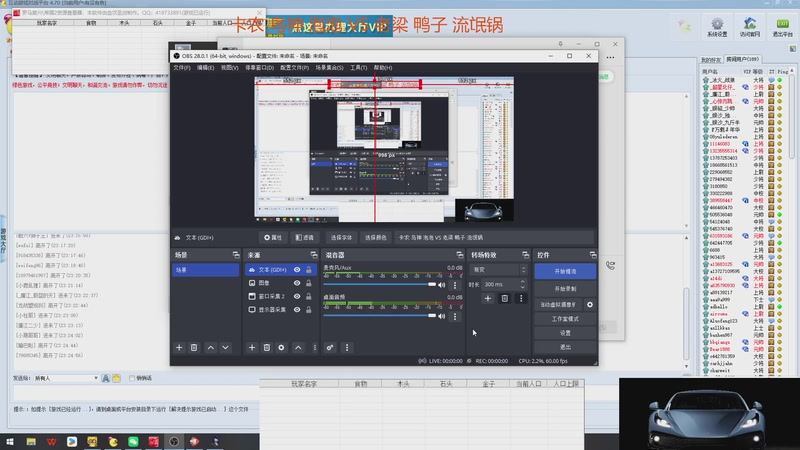Delete the selected source in 来源 dock
This screenshot has height=450, width=800.
pyautogui.click(x=267, y=347)
